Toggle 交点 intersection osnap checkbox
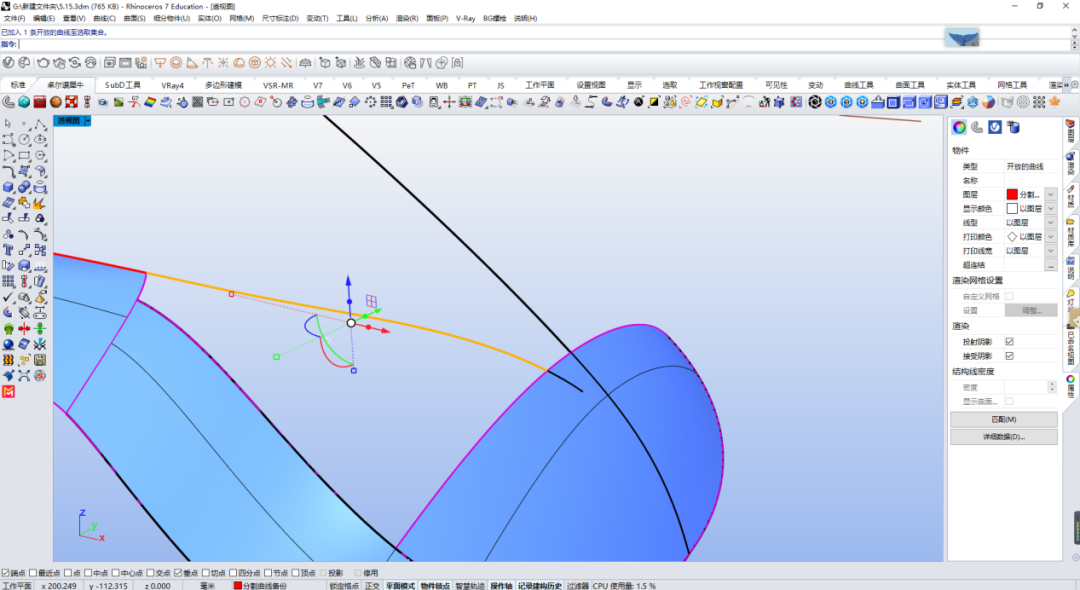 pyautogui.click(x=150, y=573)
